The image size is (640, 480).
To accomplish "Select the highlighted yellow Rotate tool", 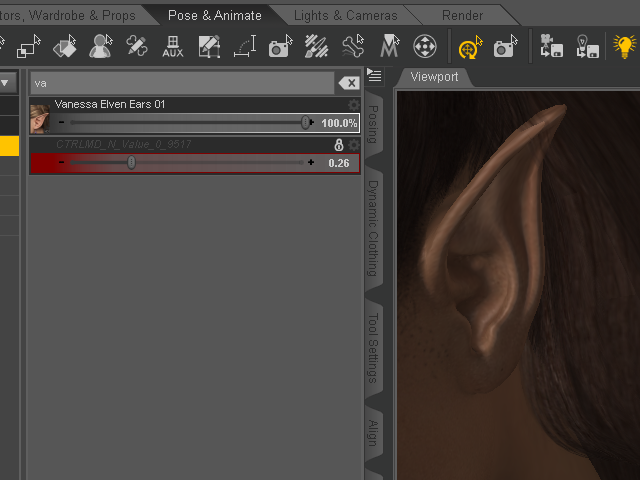I will click(x=470, y=47).
